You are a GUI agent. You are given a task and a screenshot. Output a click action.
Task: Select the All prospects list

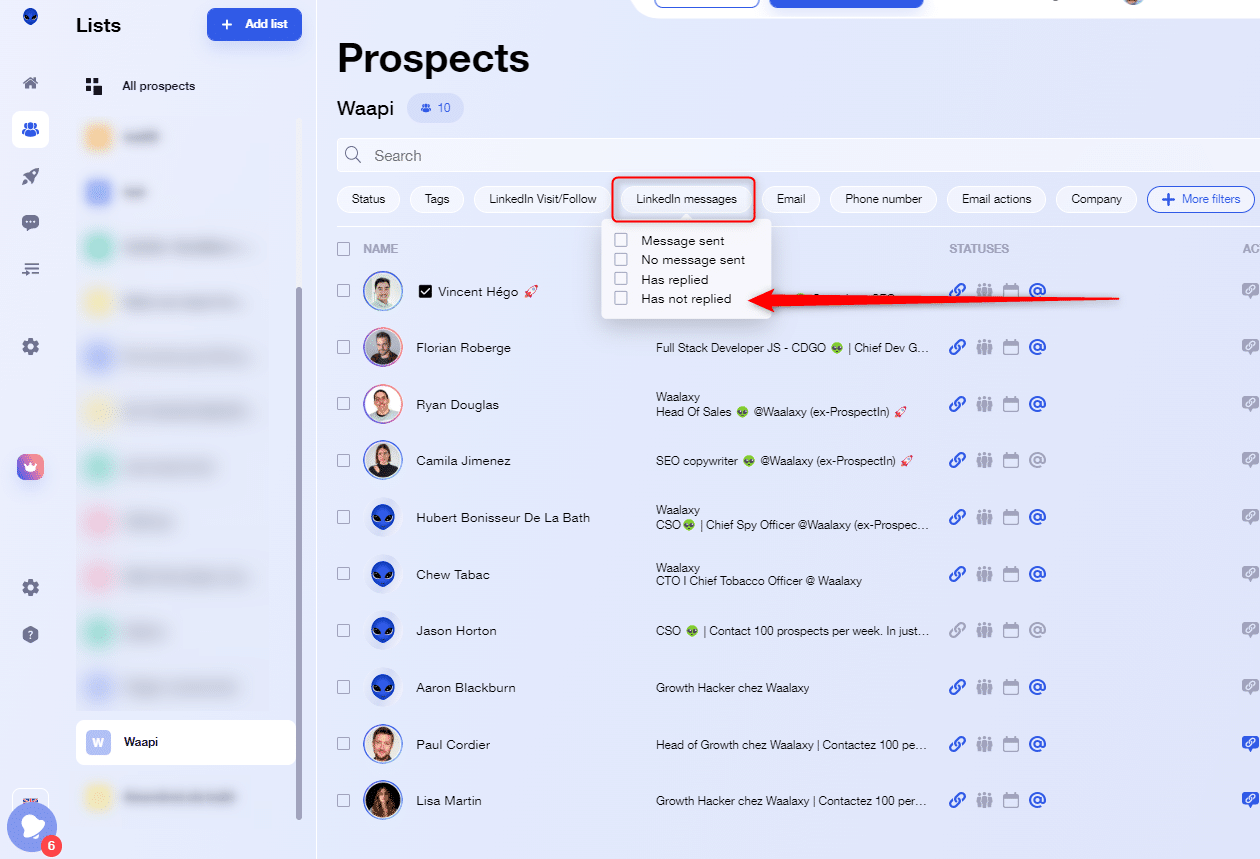(x=158, y=86)
